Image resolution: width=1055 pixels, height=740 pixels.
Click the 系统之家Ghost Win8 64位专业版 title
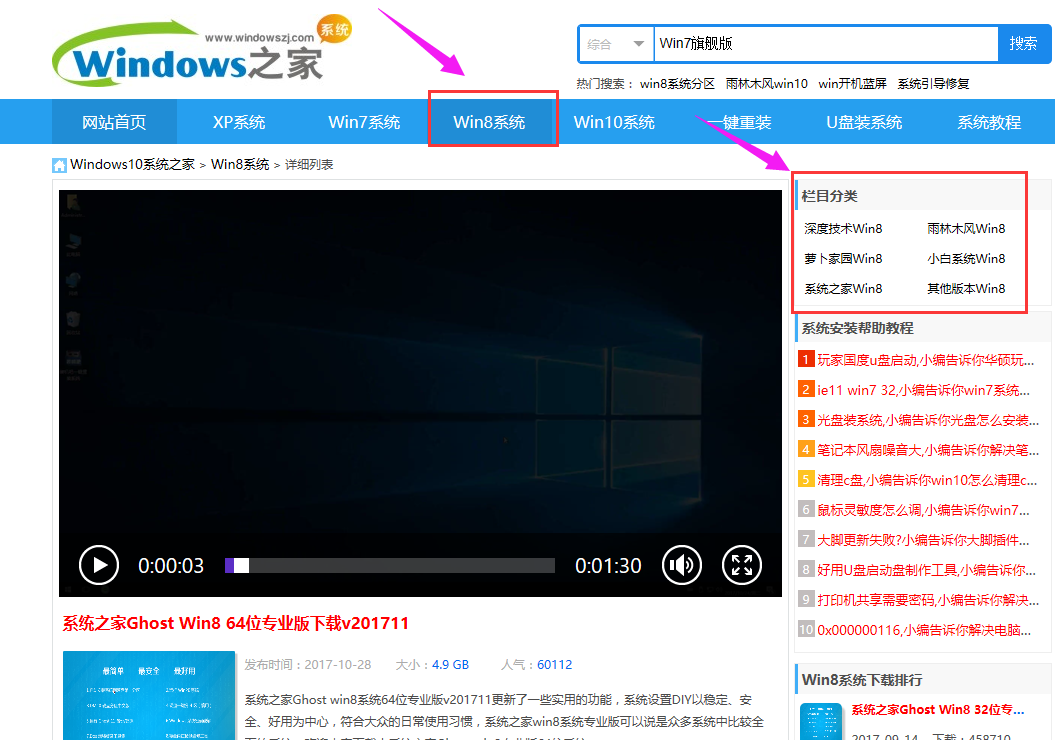(x=236, y=624)
